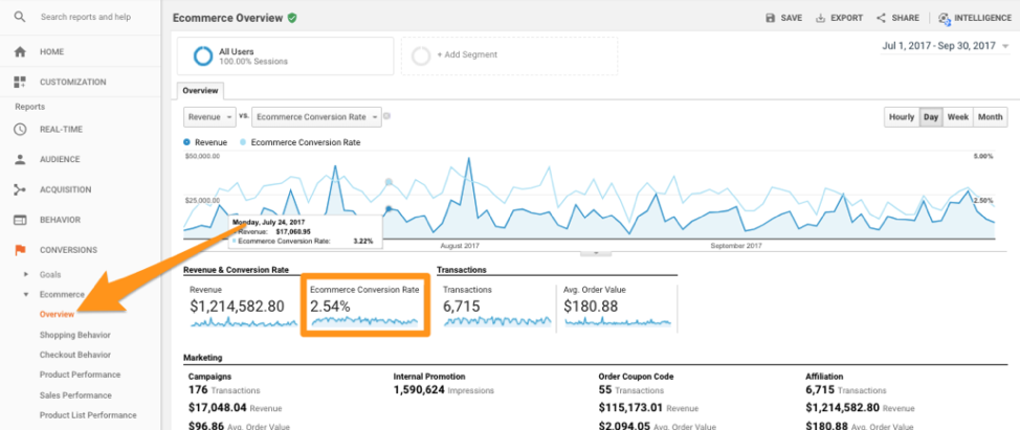Click Add Segment box
This screenshot has height=430, width=1020.
pyautogui.click(x=509, y=56)
